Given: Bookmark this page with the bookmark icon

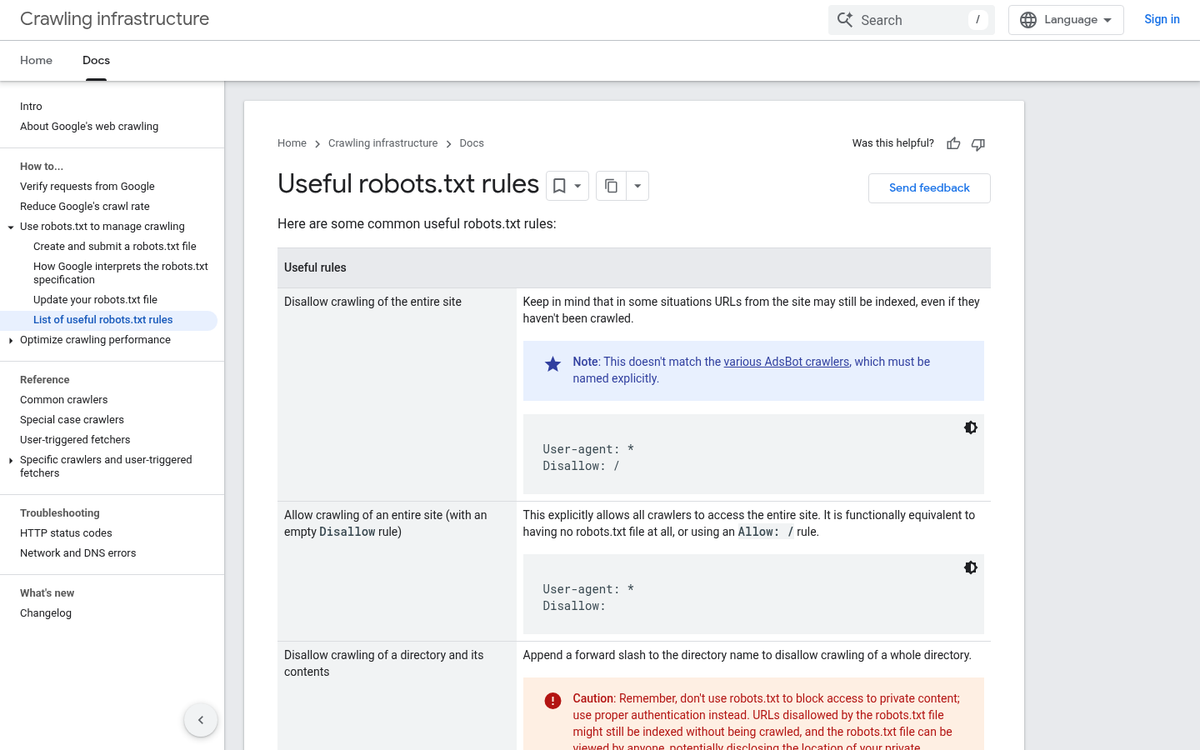Looking at the screenshot, I should (x=559, y=186).
